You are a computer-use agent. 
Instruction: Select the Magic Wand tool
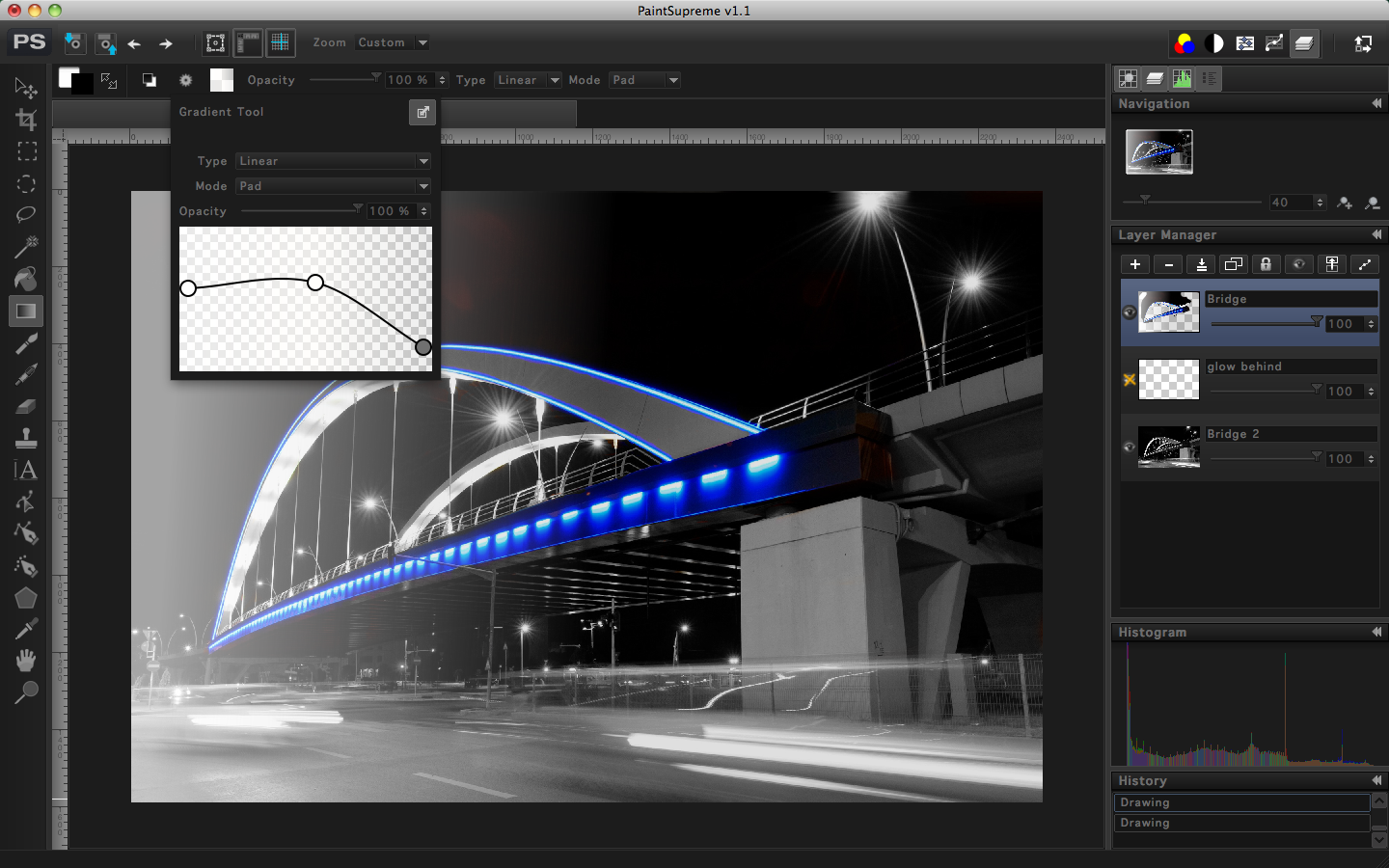26,247
